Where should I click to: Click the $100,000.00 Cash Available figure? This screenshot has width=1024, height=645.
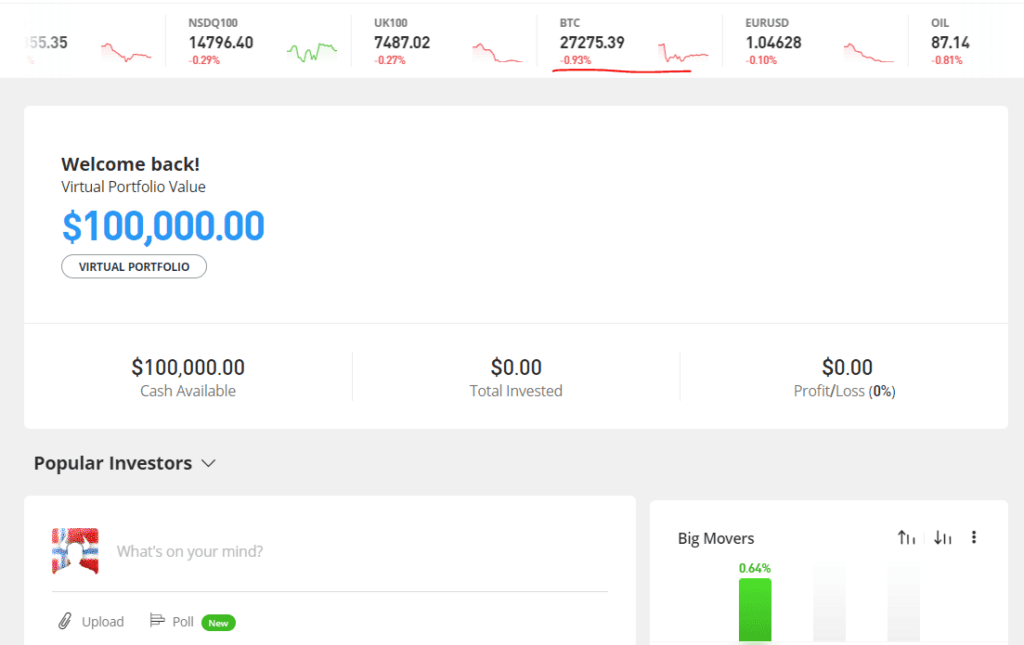pyautogui.click(x=188, y=368)
